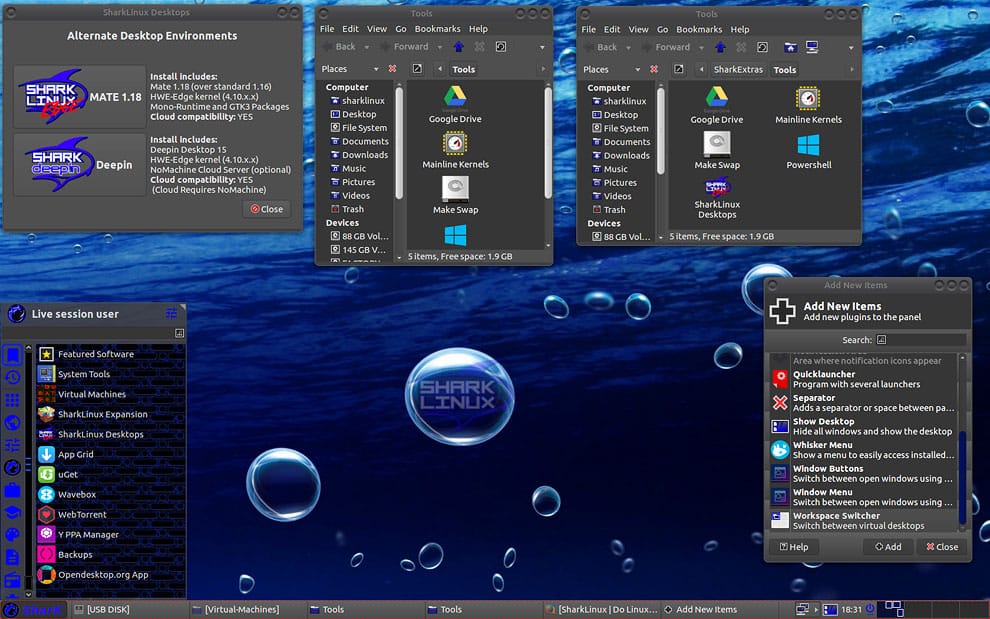Click the Deepin install button
990x619 pixels.
80,165
